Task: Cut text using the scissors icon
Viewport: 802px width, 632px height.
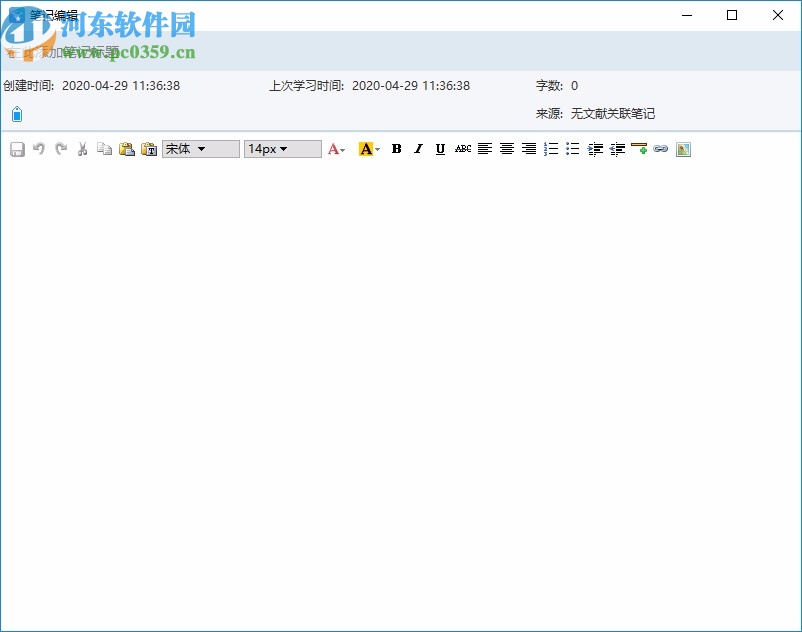Action: click(x=83, y=149)
